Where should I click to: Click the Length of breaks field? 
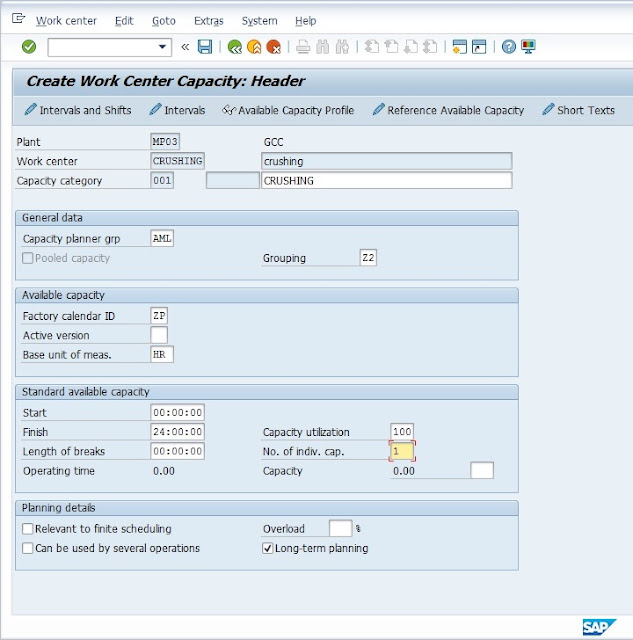pyautogui.click(x=178, y=451)
